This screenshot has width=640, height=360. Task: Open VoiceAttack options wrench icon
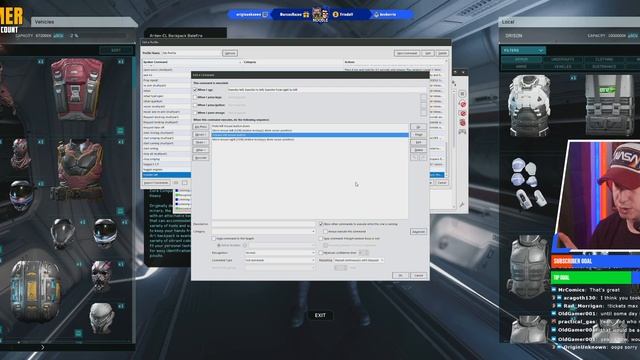[462, 204]
